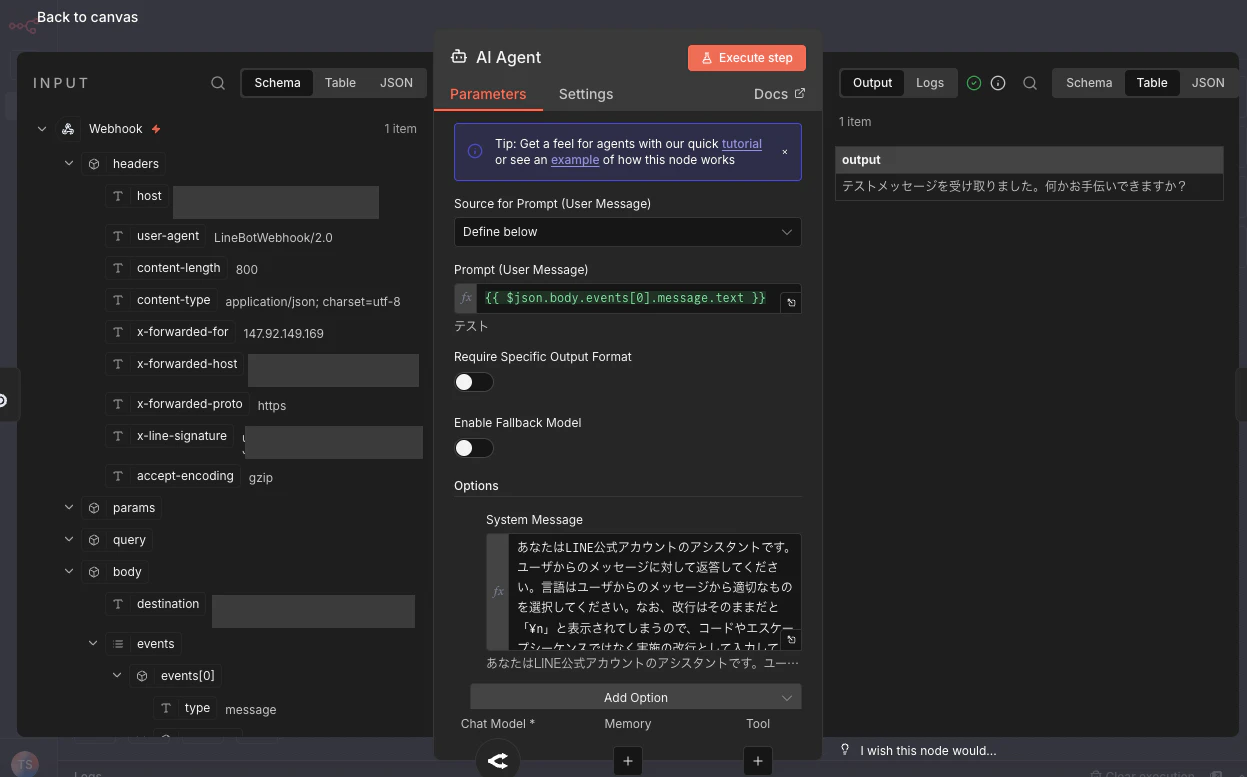Image resolution: width=1247 pixels, height=777 pixels.
Task: Click the x-forwarded-for value 147.92.149.169
Action: coord(284,334)
